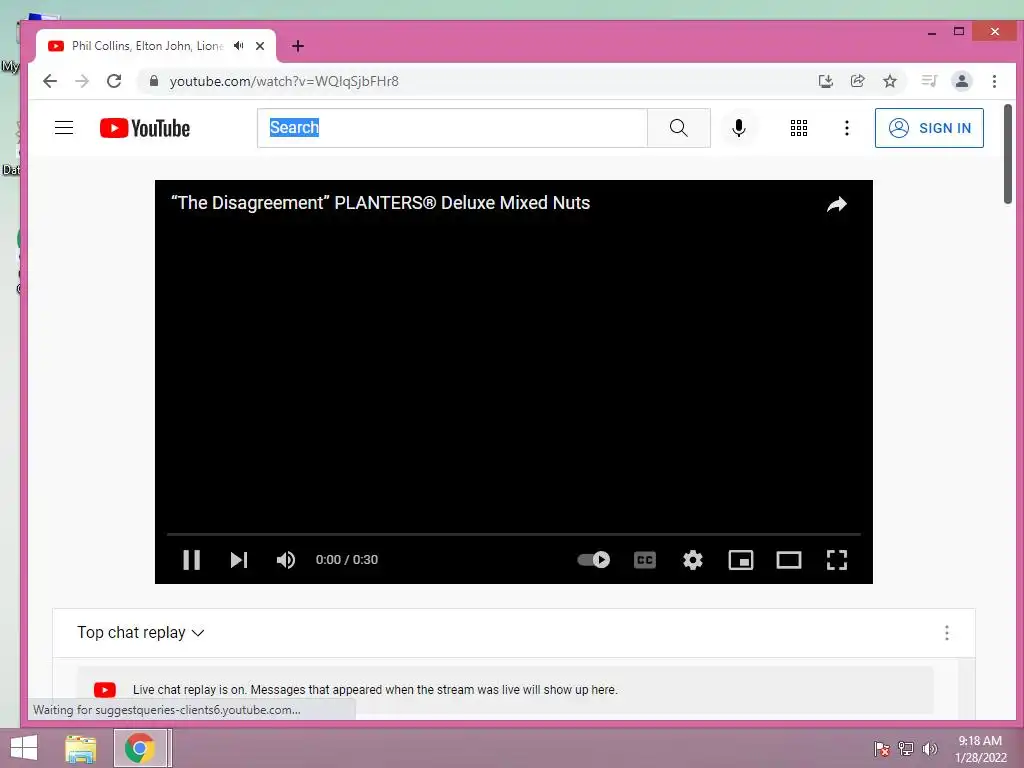1024x768 pixels.
Task: Open the Chrome three-dot menu
Action: pos(995,81)
